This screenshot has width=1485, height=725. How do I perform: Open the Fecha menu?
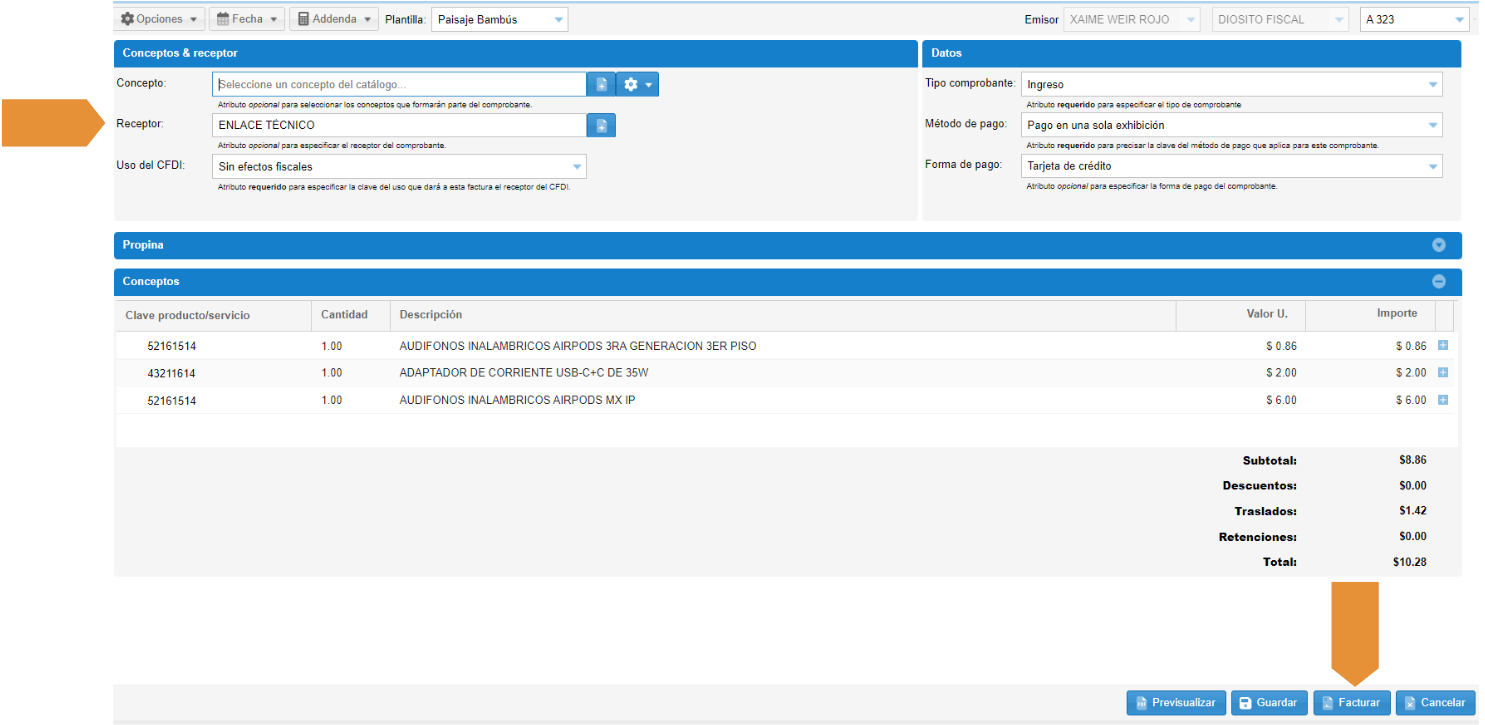coord(247,19)
